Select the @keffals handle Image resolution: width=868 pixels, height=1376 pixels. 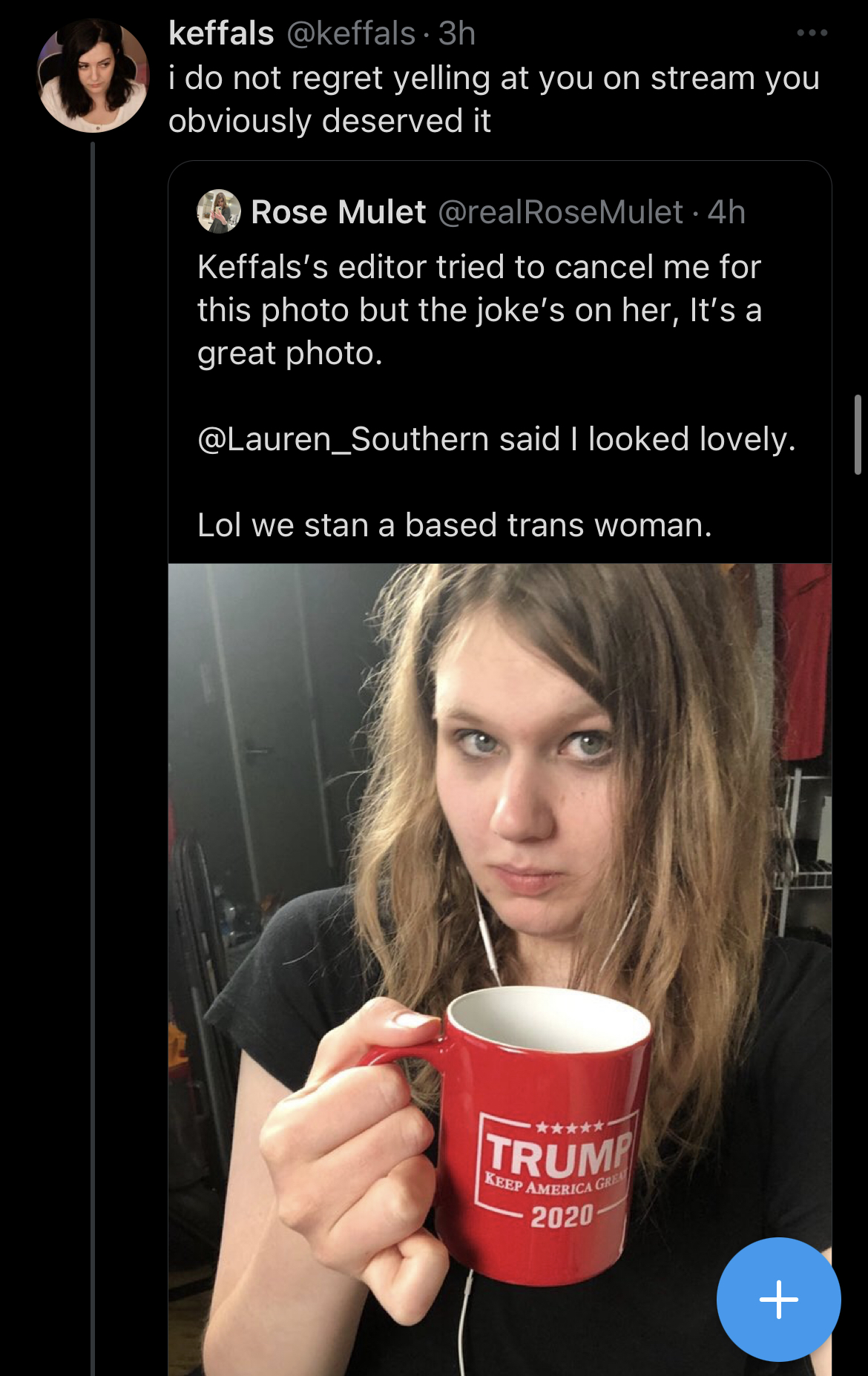[x=351, y=33]
